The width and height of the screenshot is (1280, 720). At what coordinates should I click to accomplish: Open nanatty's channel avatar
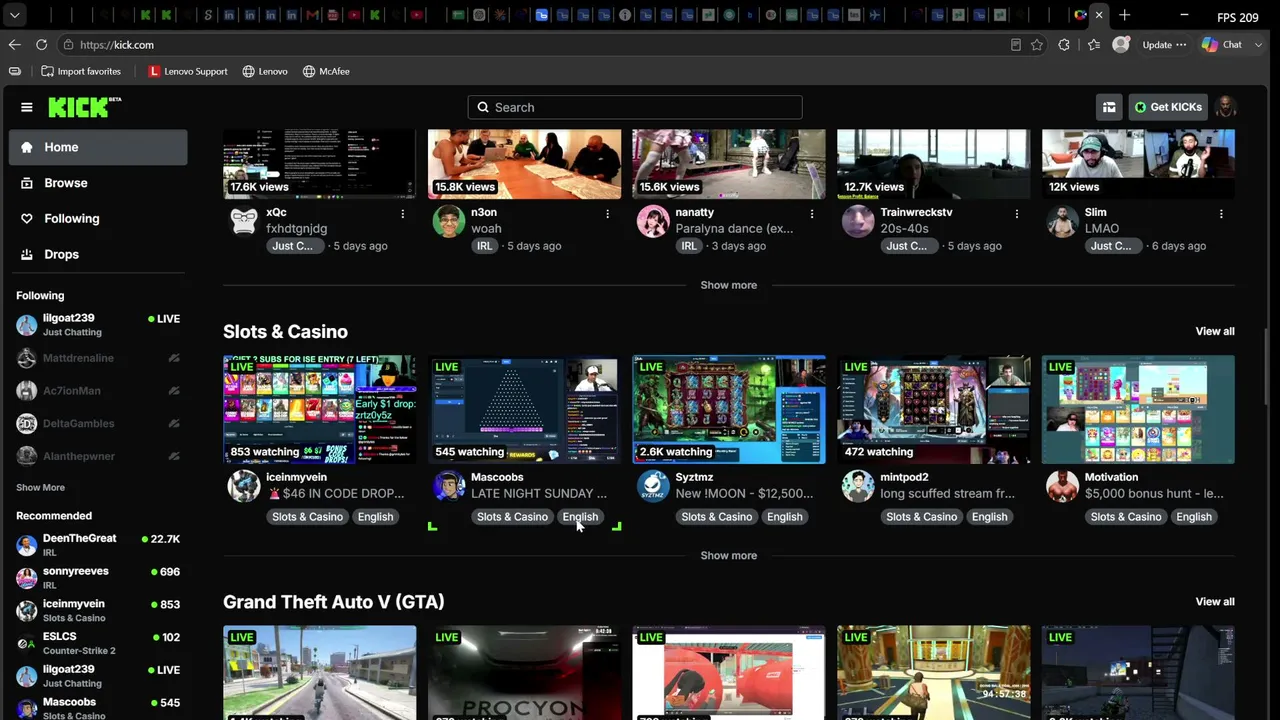click(653, 221)
